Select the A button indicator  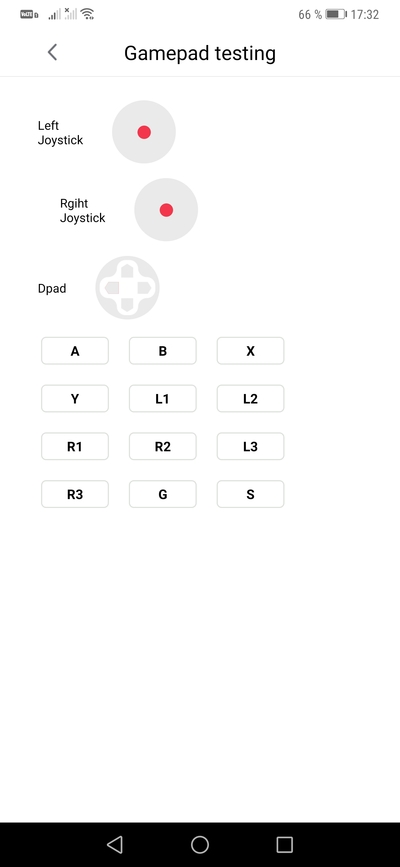(x=75, y=351)
